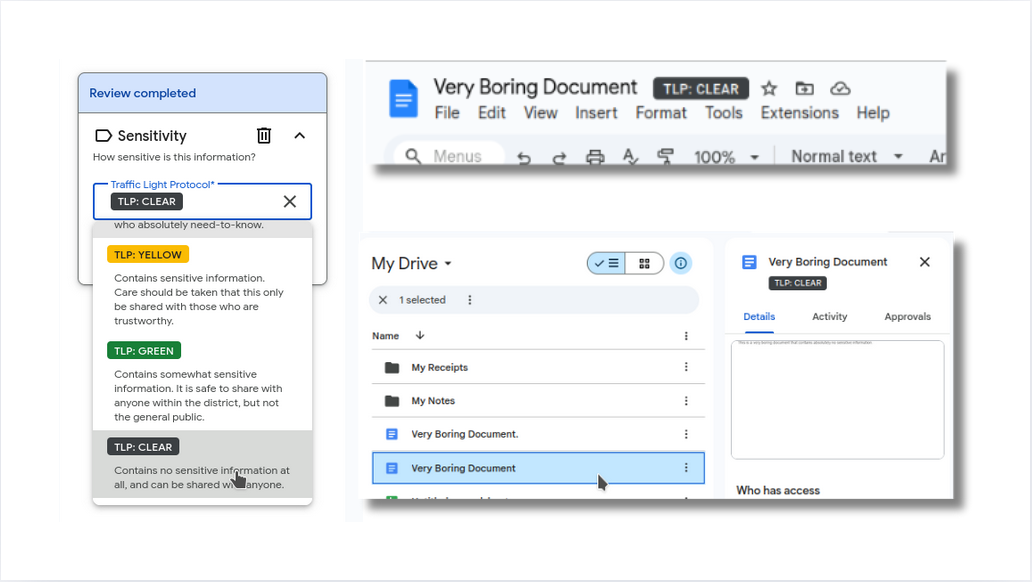Image resolution: width=1032 pixels, height=582 pixels.
Task: Open the Tools menu
Action: coord(723,113)
